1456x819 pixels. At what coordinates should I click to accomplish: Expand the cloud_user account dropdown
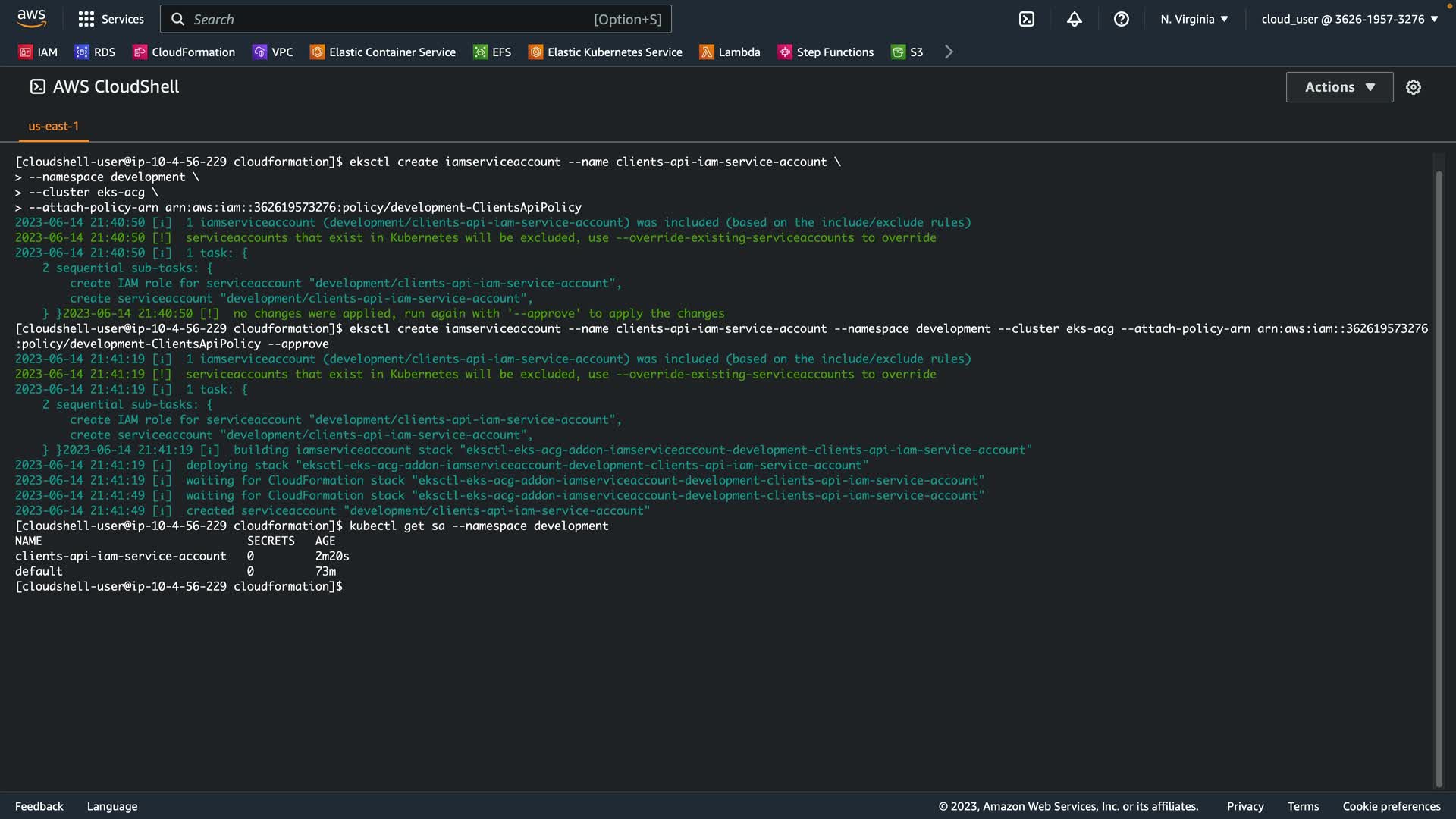click(x=1349, y=19)
